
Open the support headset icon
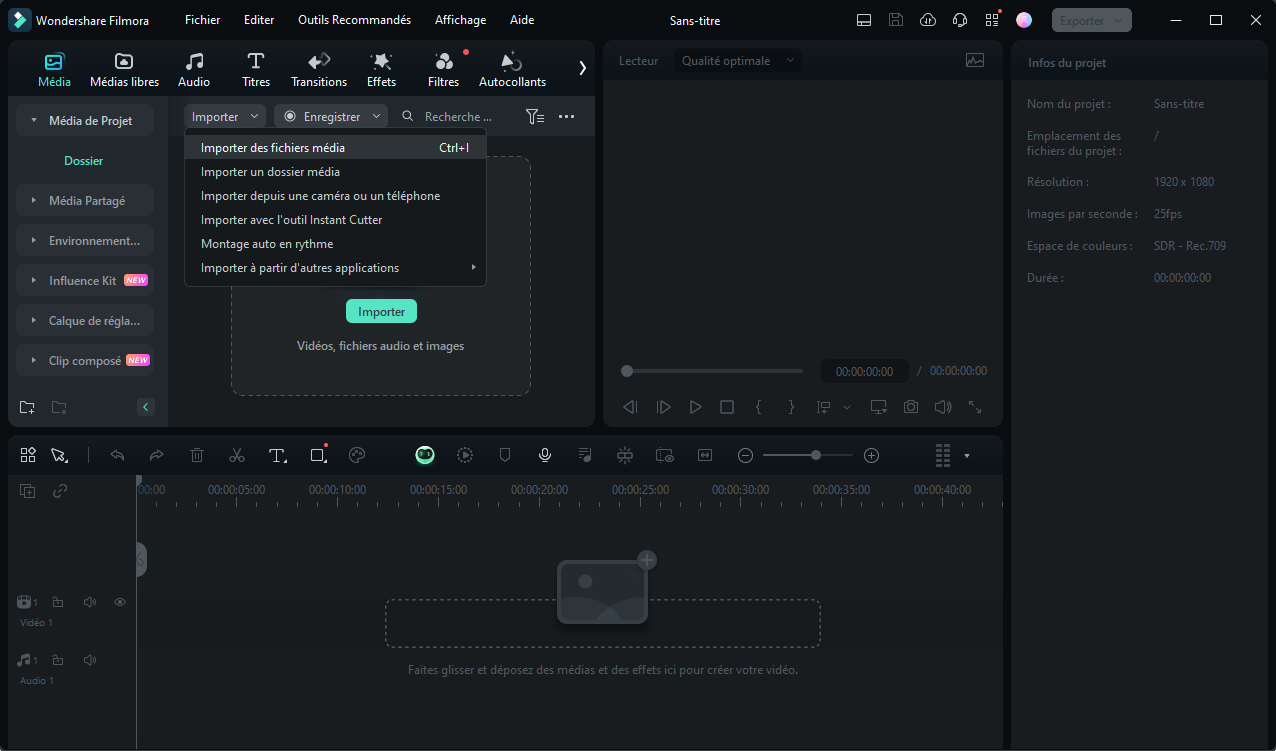tap(960, 20)
